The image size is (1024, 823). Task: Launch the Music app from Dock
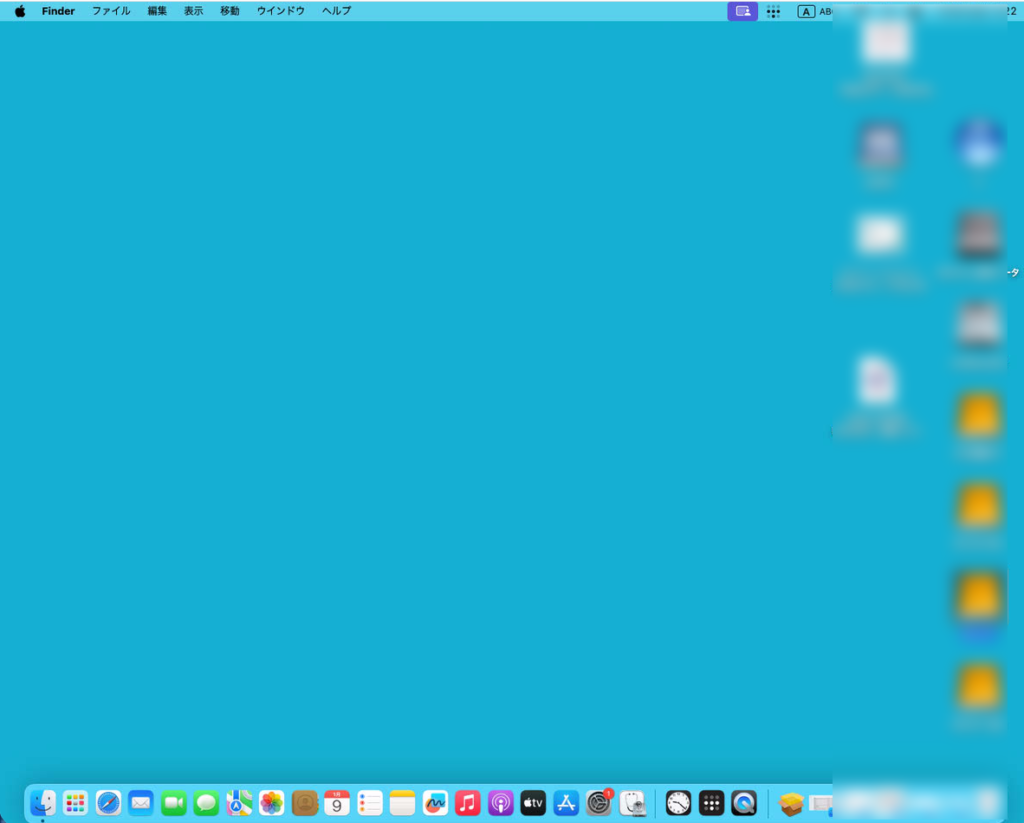click(x=468, y=802)
